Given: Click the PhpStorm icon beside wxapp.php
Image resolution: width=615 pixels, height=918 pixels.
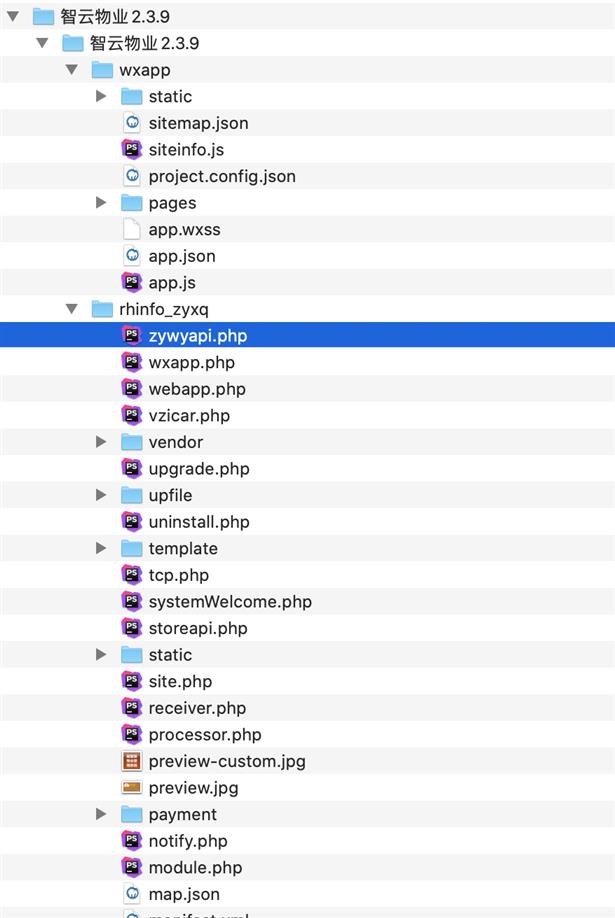Looking at the screenshot, I should coord(131,362).
